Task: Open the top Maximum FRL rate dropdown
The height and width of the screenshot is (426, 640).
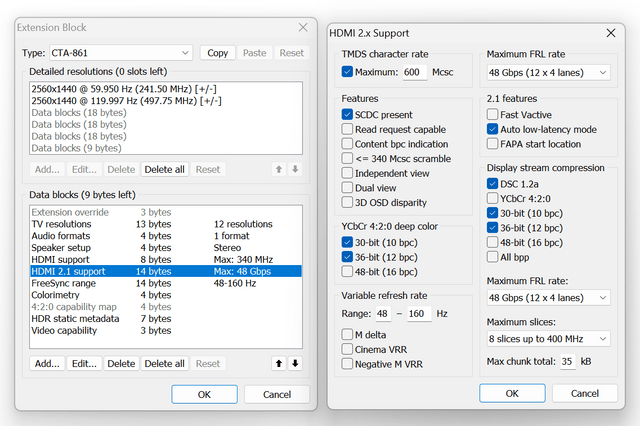Action: tap(548, 73)
